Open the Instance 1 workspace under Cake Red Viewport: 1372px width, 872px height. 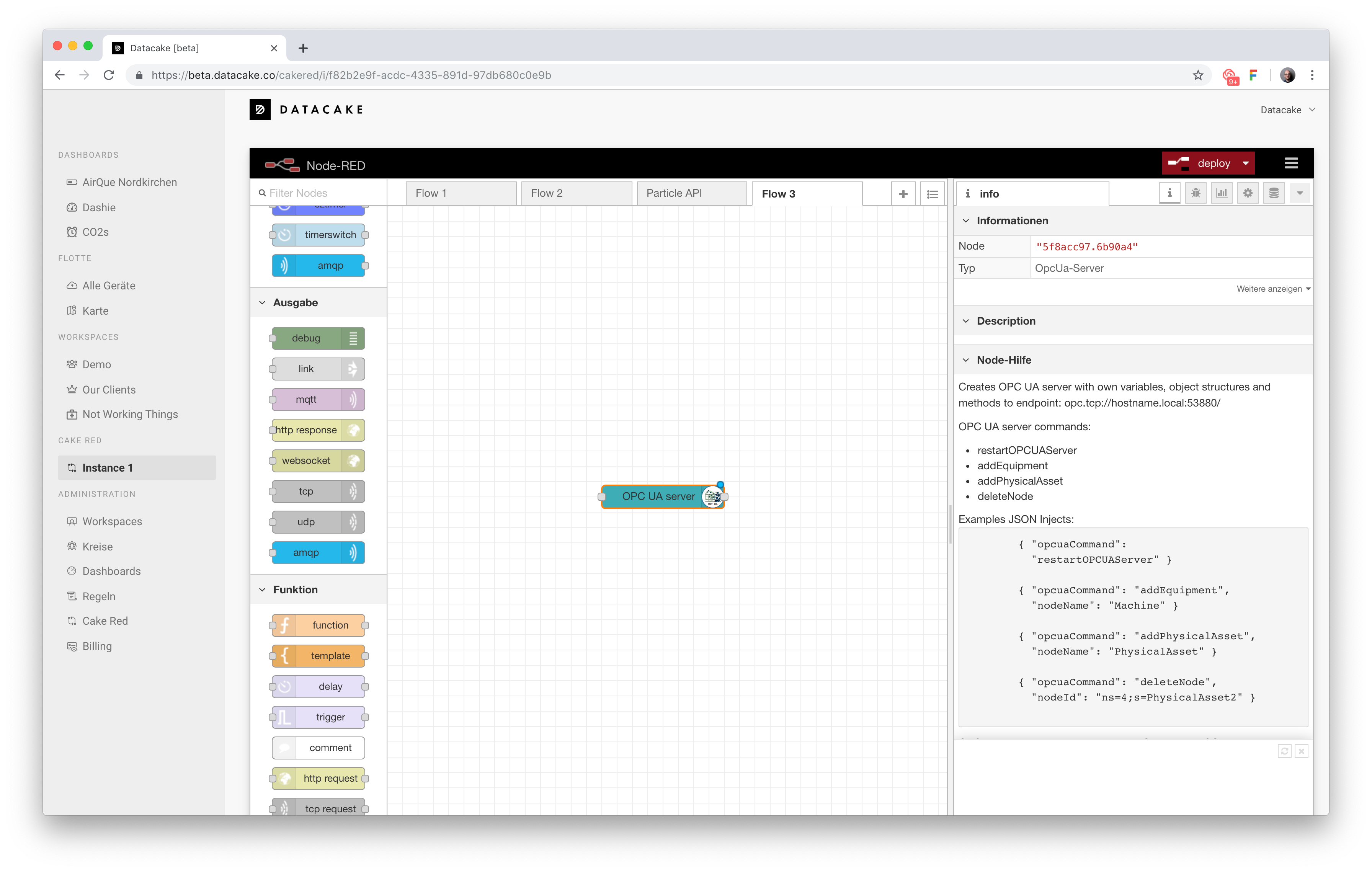108,468
